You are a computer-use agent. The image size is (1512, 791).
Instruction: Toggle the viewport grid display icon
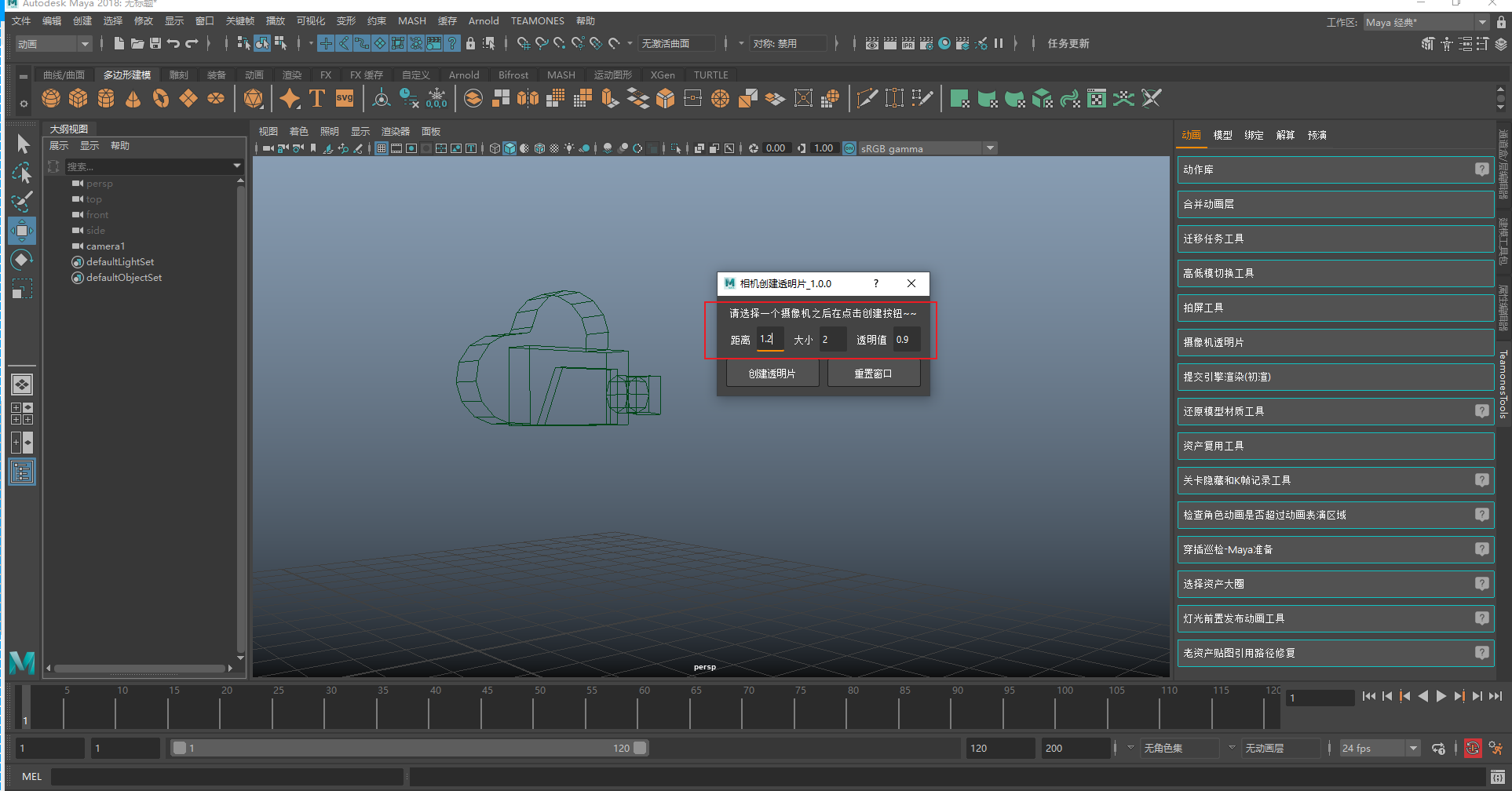click(382, 148)
